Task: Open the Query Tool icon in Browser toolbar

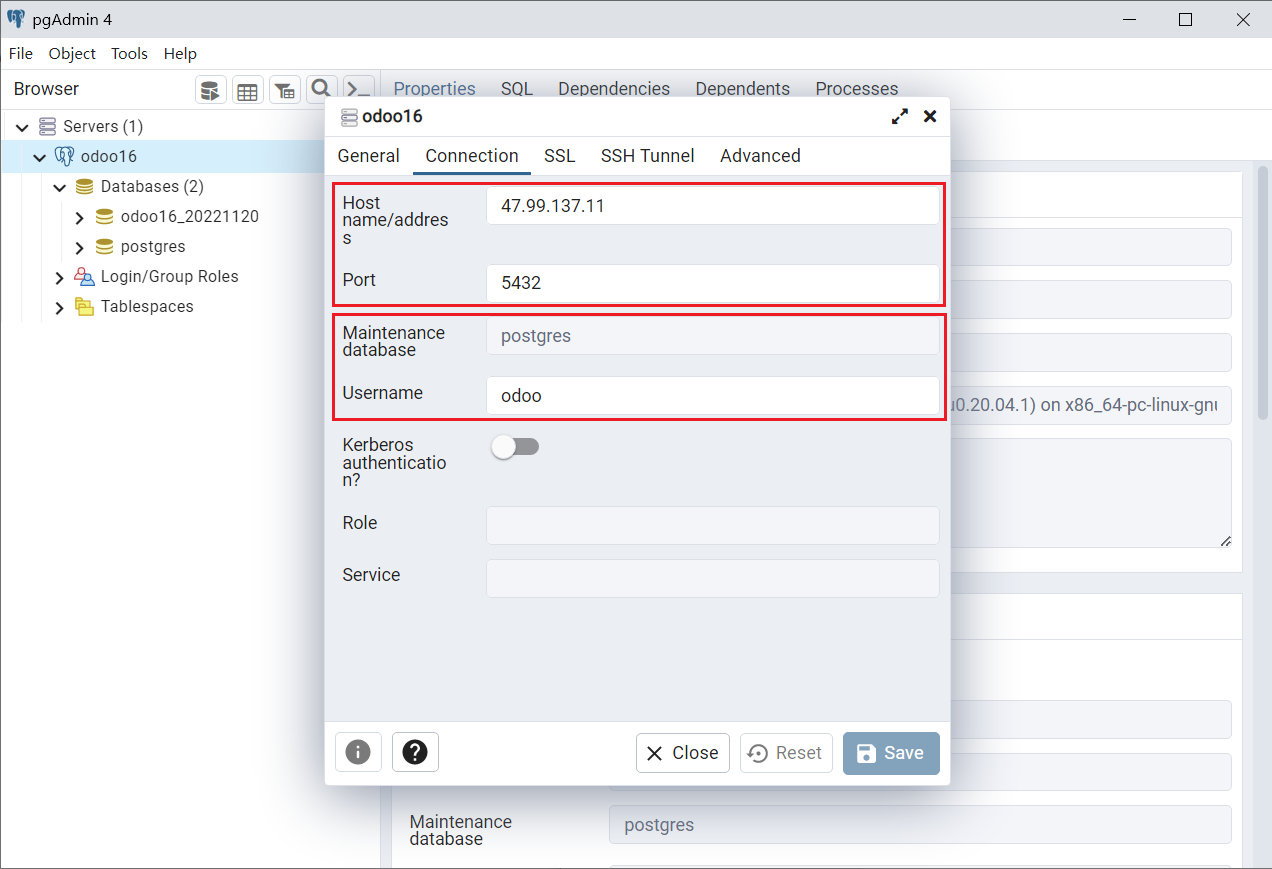Action: click(x=211, y=91)
